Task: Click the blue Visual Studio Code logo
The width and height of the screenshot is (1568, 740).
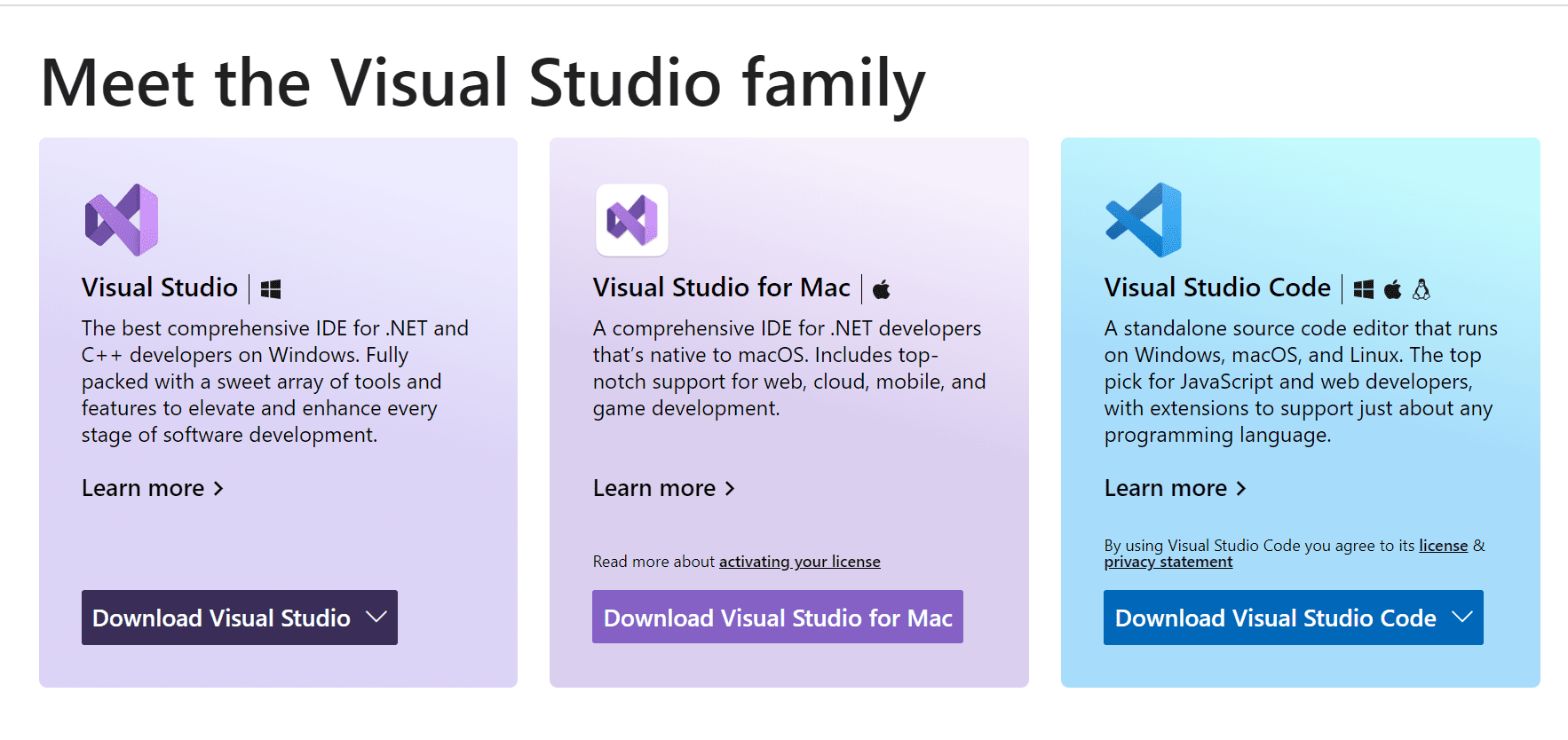Action: tap(1144, 220)
